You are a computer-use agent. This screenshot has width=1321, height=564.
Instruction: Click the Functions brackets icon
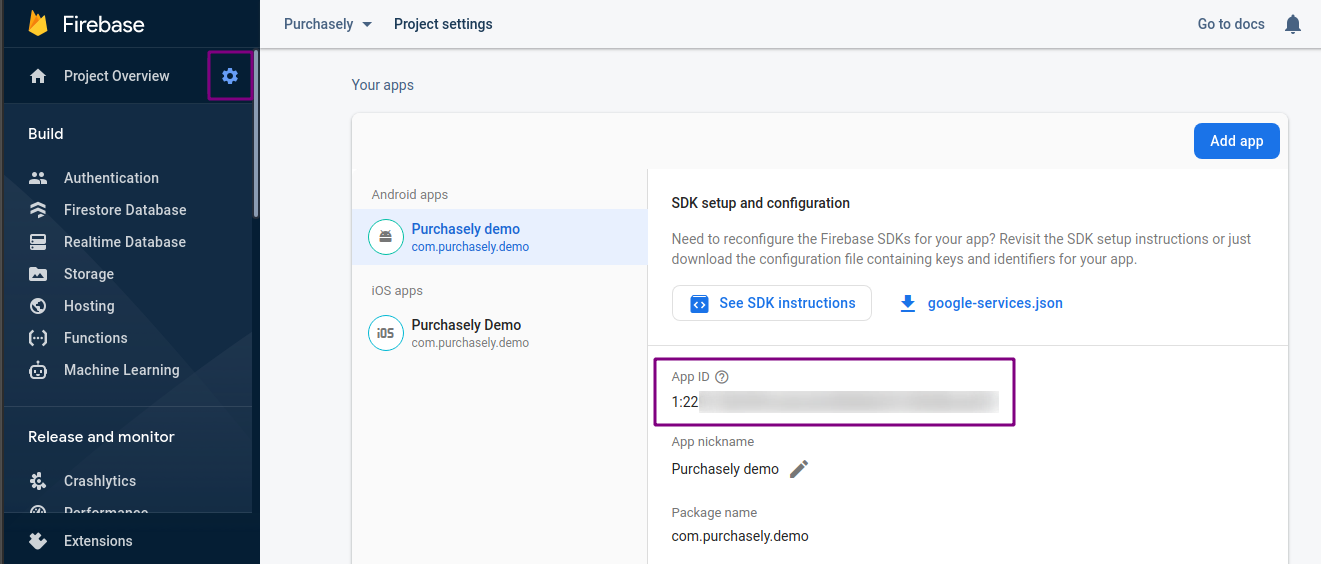[38, 338]
